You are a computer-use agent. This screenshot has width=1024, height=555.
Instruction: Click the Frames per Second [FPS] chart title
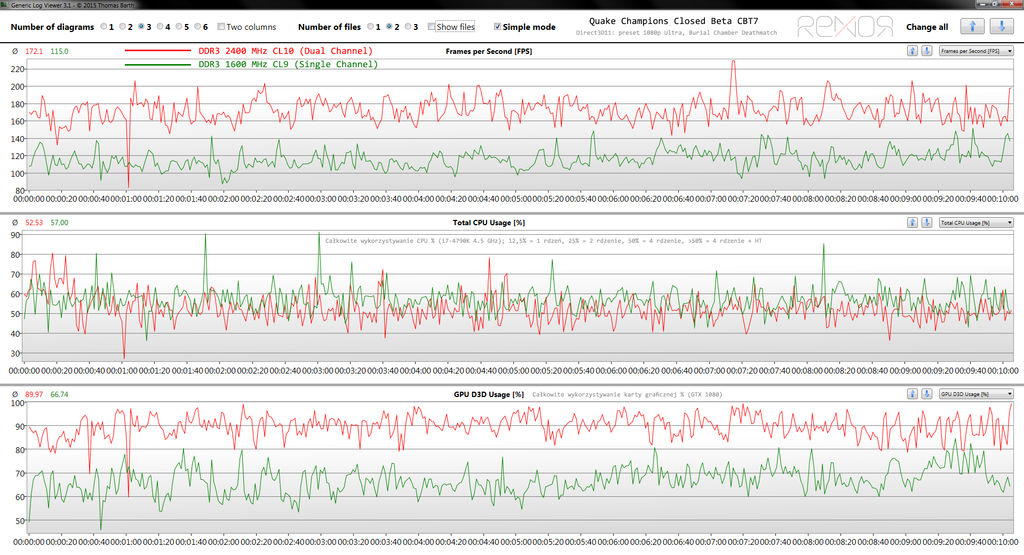488,51
